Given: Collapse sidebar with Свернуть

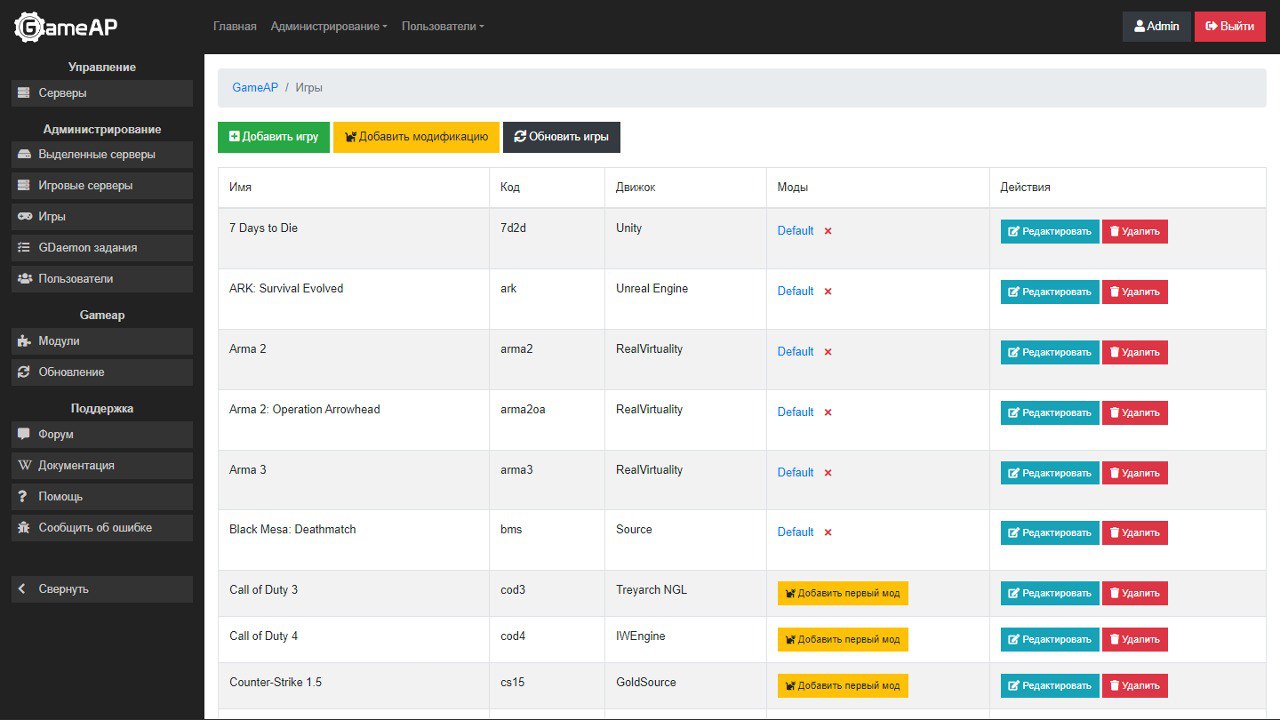Looking at the screenshot, I should pos(102,590).
